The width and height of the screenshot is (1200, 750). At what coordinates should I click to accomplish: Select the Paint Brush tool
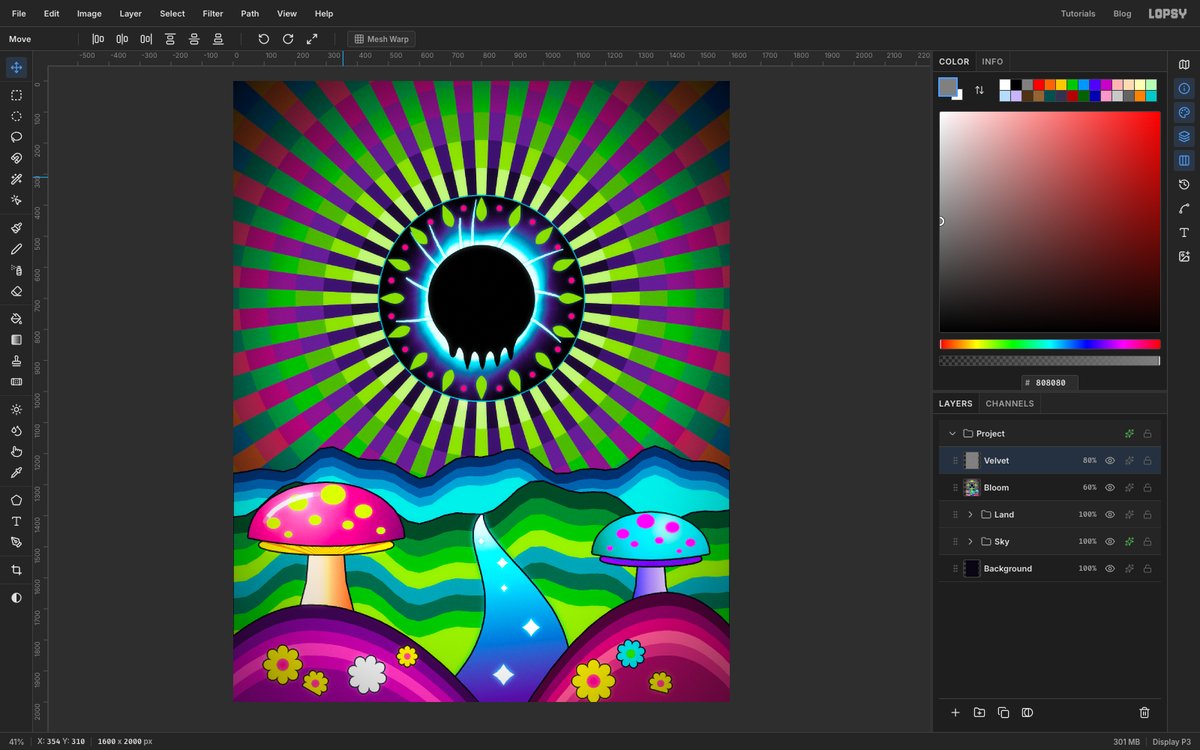click(x=16, y=228)
